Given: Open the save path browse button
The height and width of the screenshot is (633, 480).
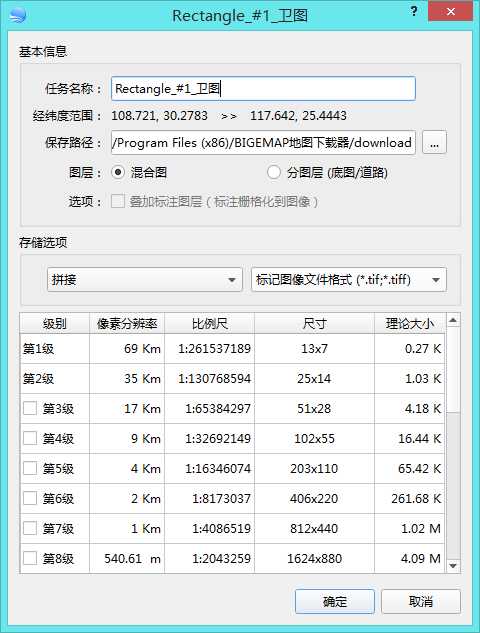Looking at the screenshot, I should (x=434, y=142).
